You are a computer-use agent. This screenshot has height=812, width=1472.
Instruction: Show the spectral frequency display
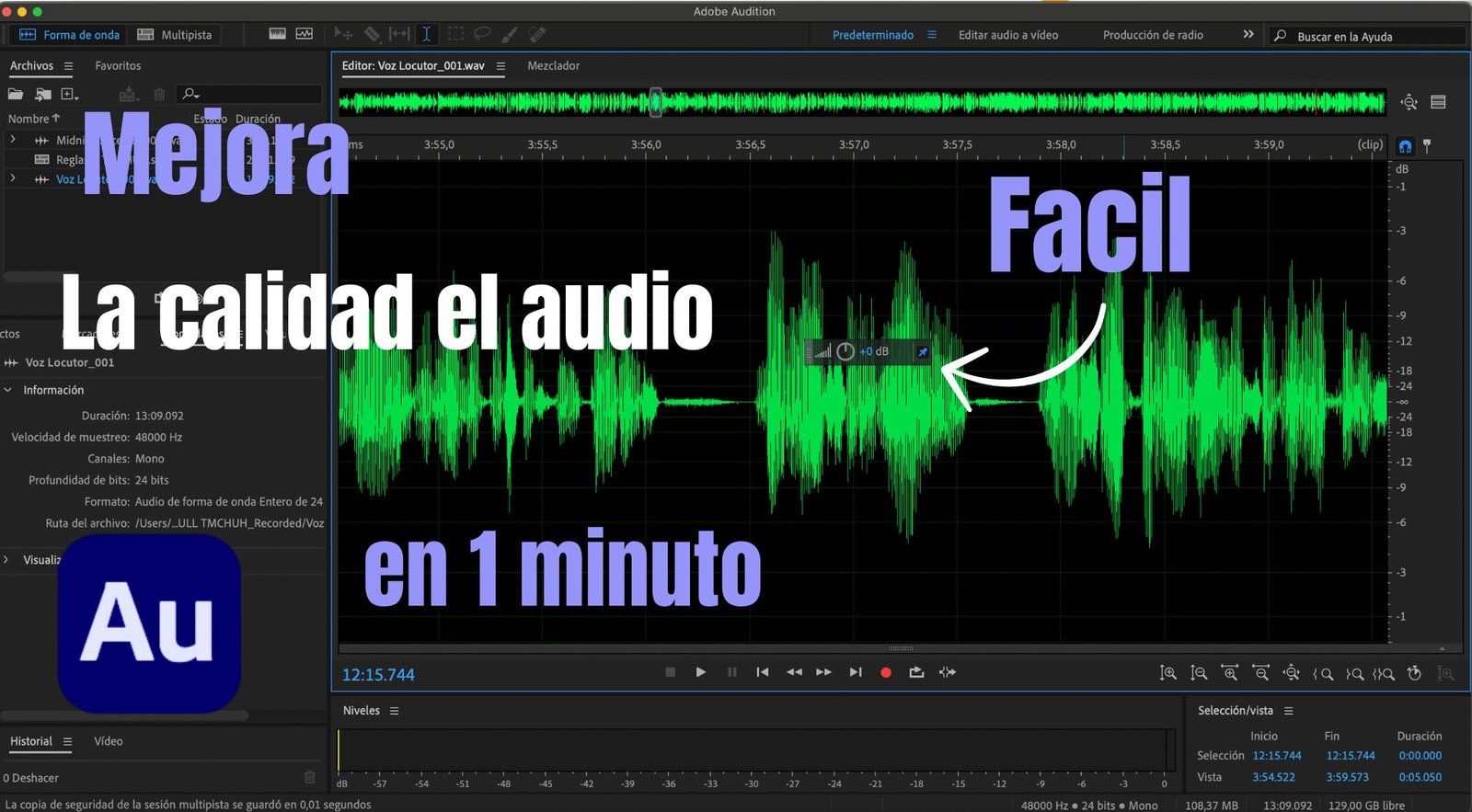(x=277, y=34)
